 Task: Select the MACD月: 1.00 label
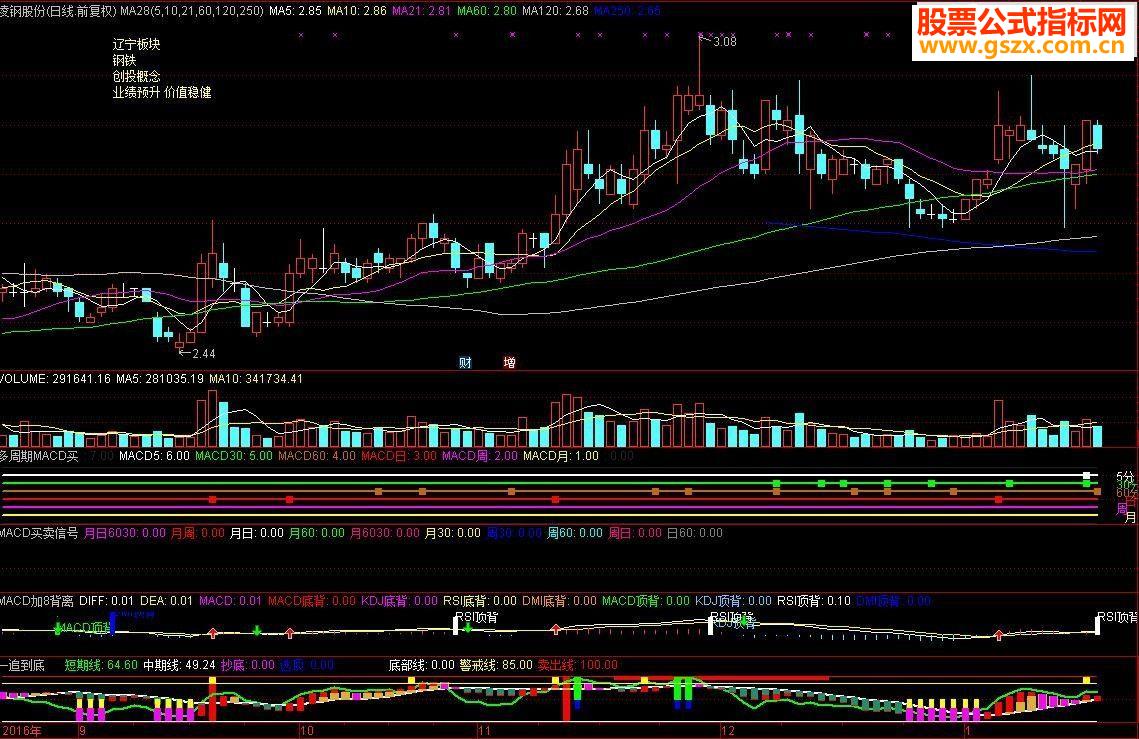click(561, 456)
